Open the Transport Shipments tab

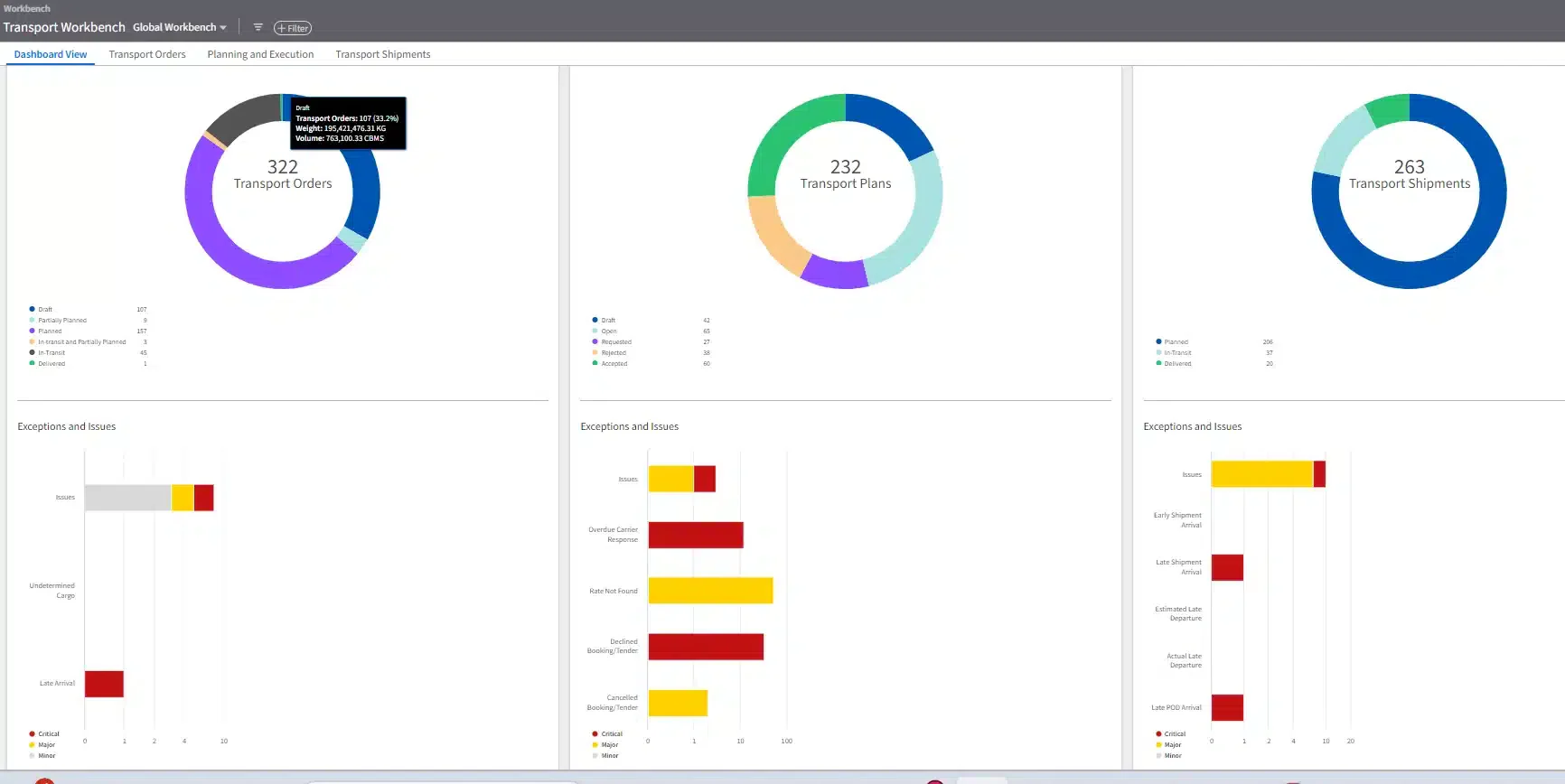point(383,54)
